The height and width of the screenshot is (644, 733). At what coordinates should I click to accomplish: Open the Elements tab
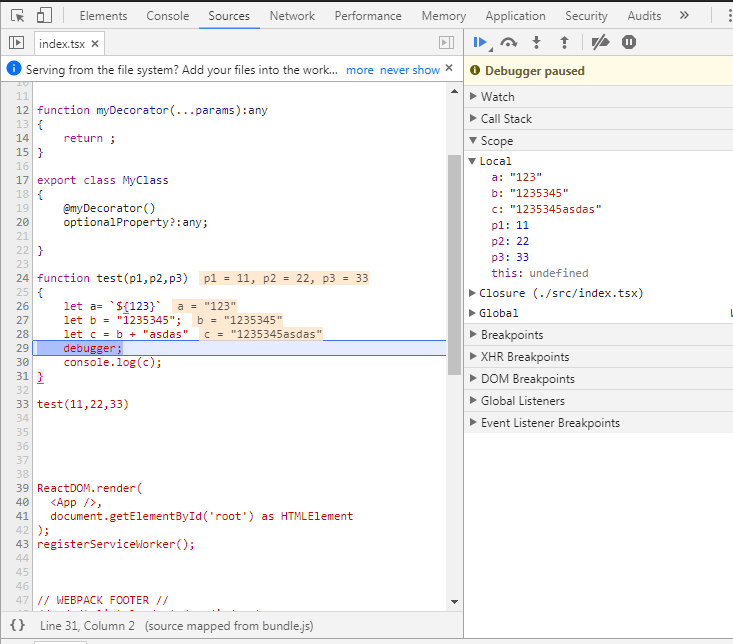pos(103,16)
